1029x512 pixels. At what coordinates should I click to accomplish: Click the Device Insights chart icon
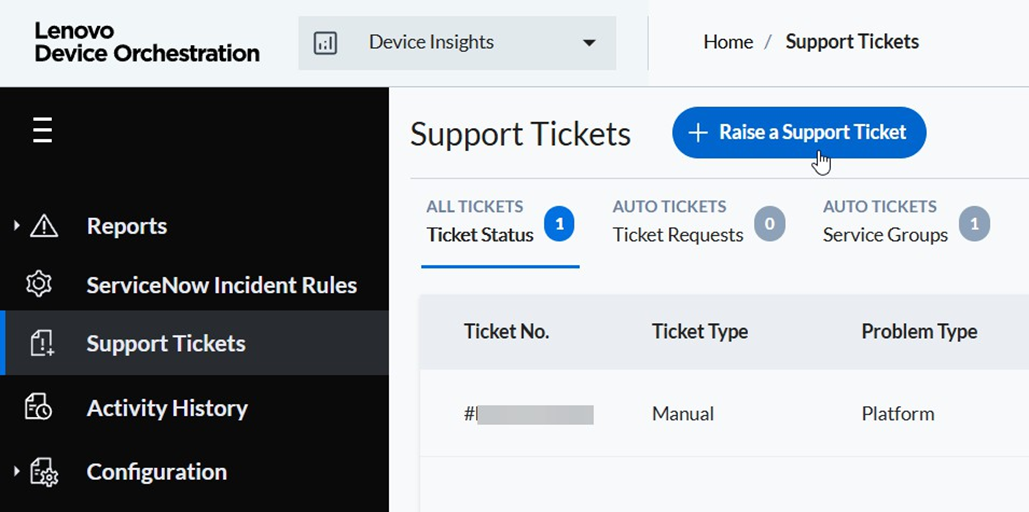click(325, 43)
